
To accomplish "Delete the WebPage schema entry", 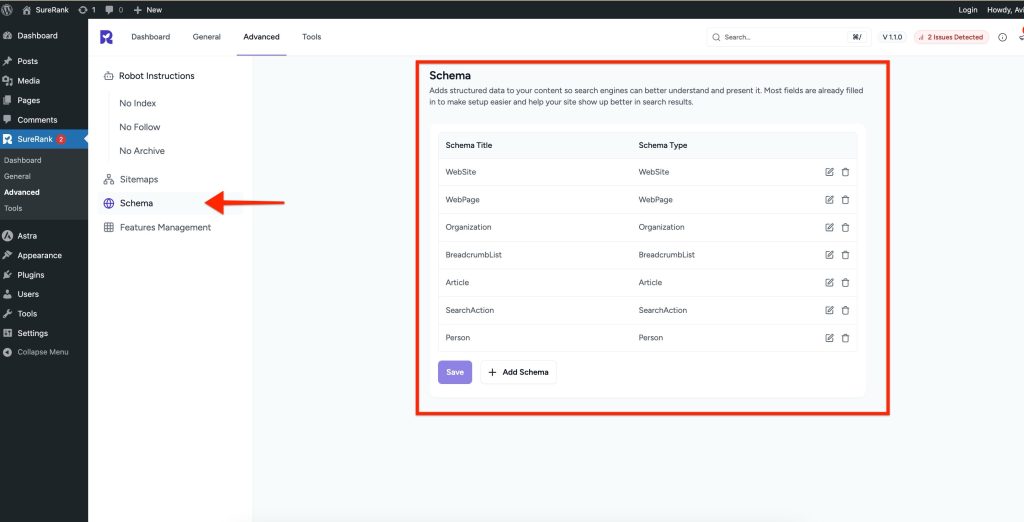I will click(845, 200).
